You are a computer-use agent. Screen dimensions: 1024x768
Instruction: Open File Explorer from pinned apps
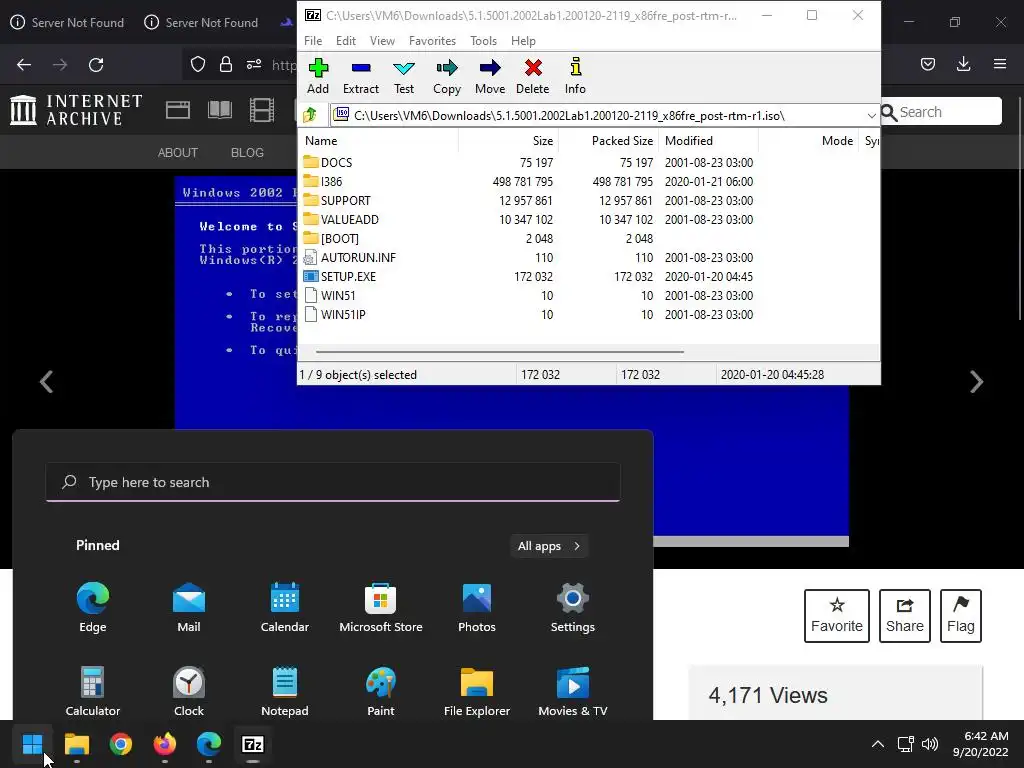[477, 691]
